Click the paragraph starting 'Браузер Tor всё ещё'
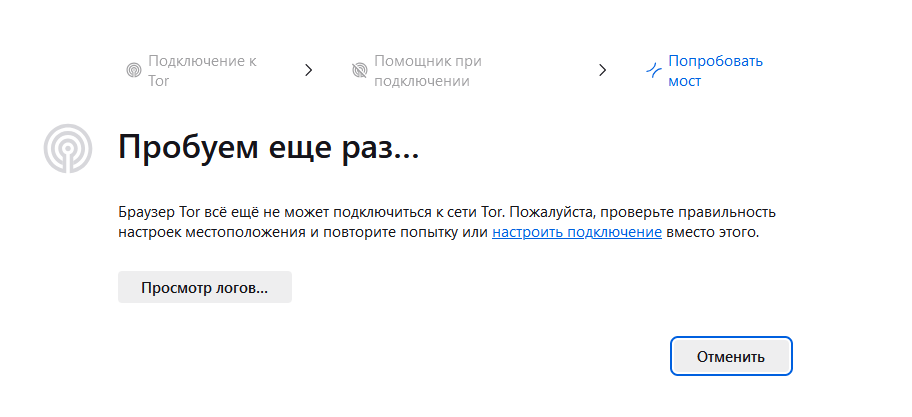This screenshot has width=912, height=417. coord(447,223)
